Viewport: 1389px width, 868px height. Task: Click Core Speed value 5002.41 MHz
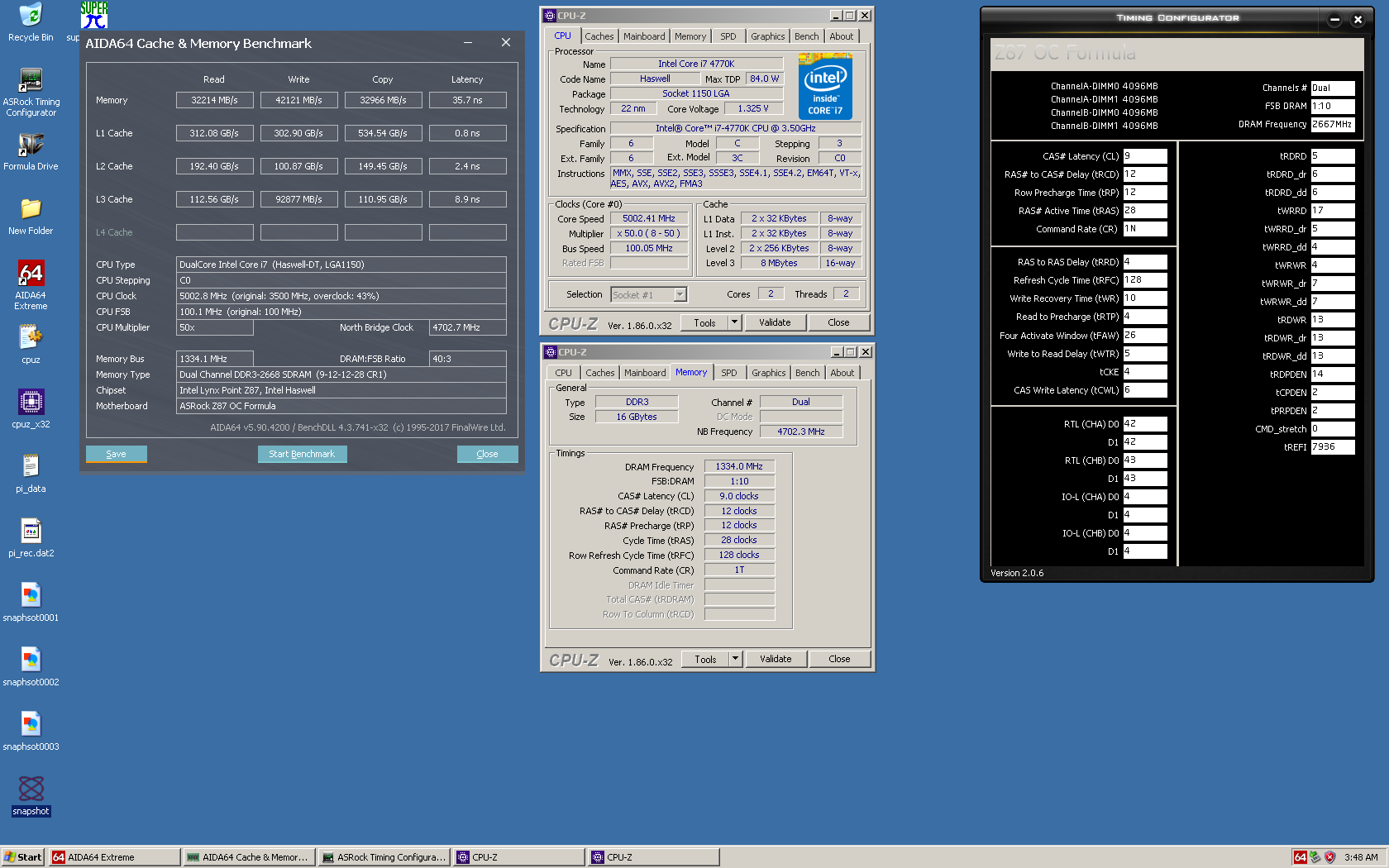(x=649, y=219)
